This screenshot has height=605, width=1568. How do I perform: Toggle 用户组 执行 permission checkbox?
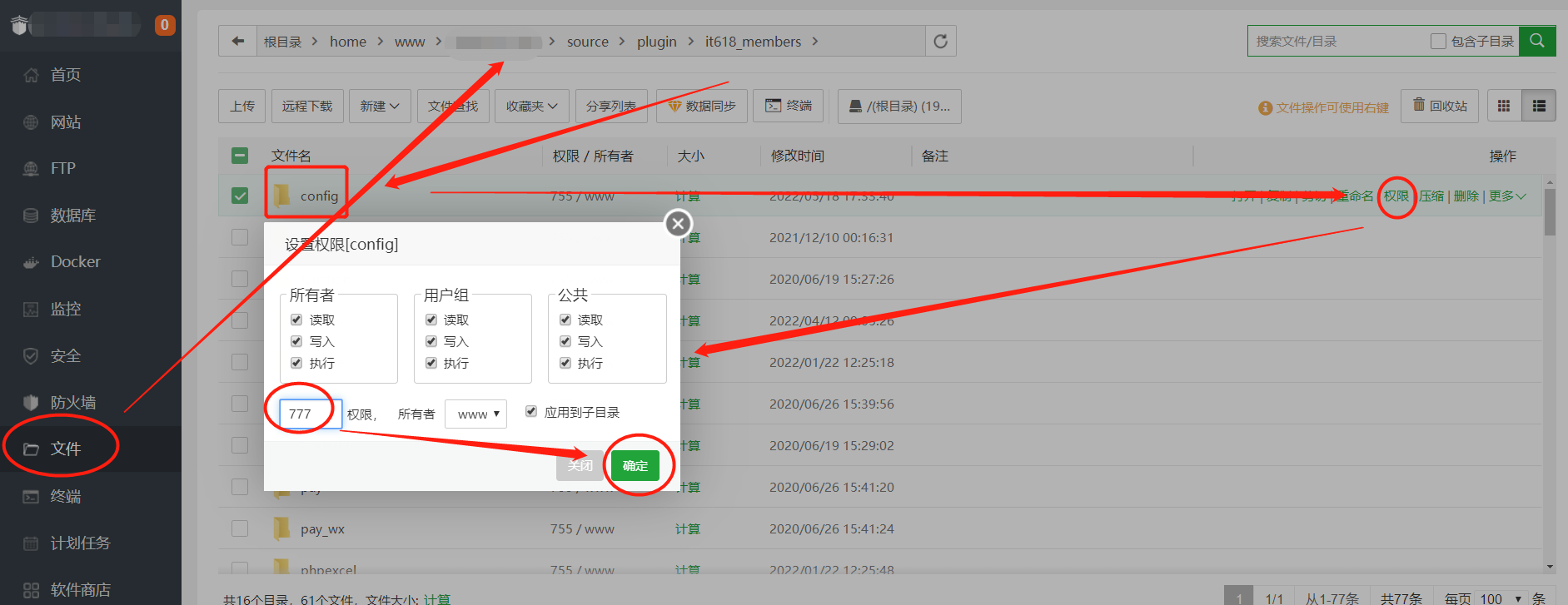(x=431, y=363)
